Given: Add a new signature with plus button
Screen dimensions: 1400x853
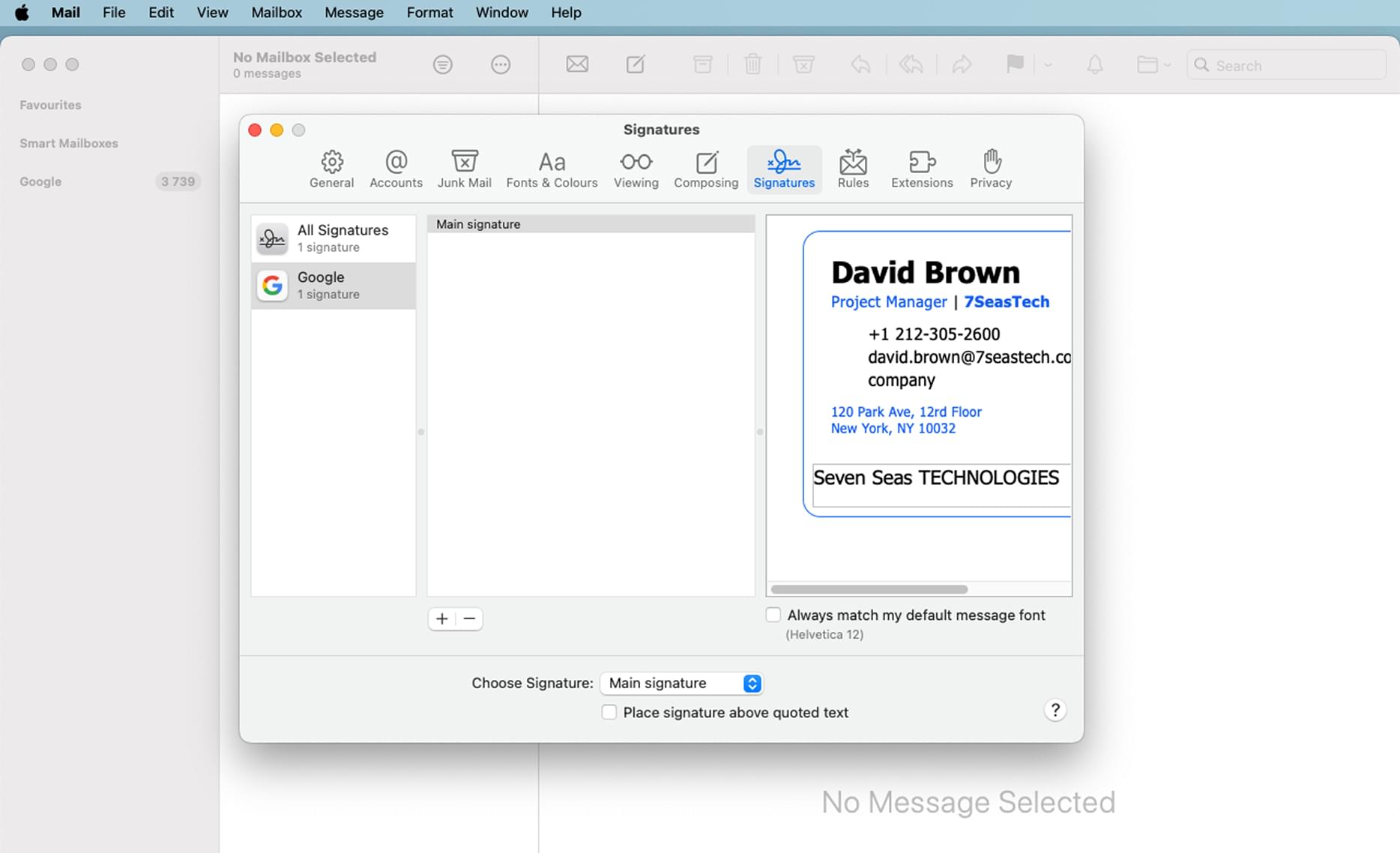Looking at the screenshot, I should click(x=442, y=618).
